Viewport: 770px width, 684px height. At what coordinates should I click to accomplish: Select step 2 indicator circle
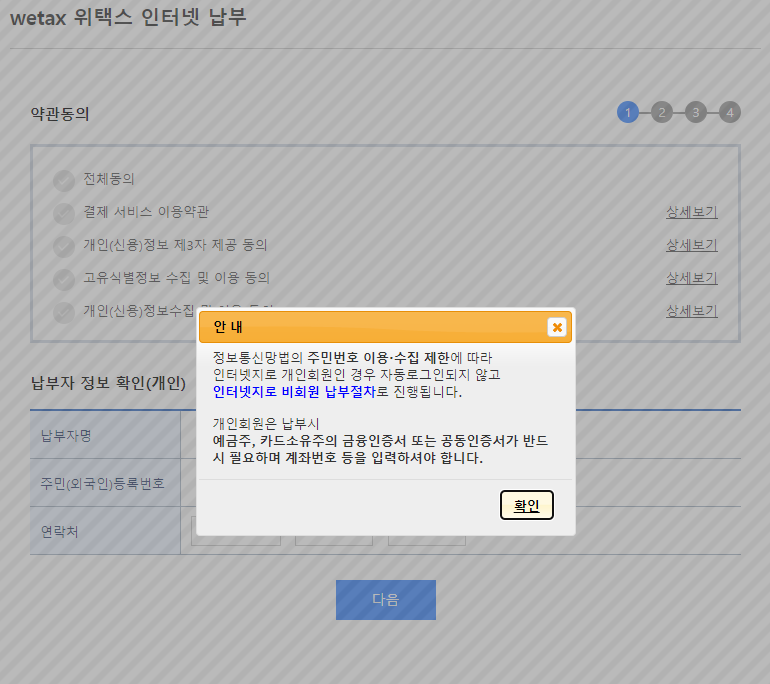click(661, 112)
